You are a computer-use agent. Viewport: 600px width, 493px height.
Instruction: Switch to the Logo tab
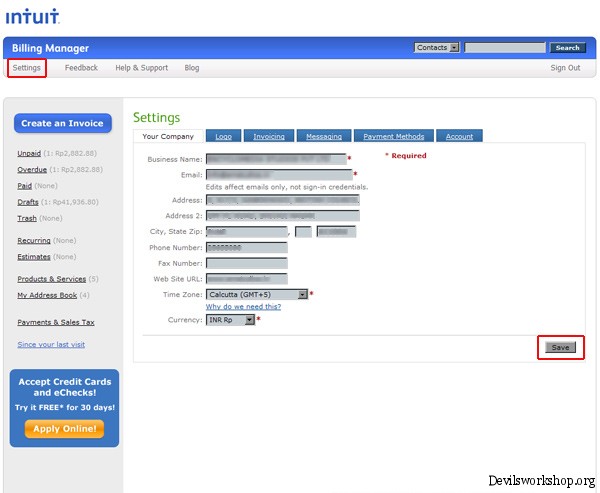[223, 136]
